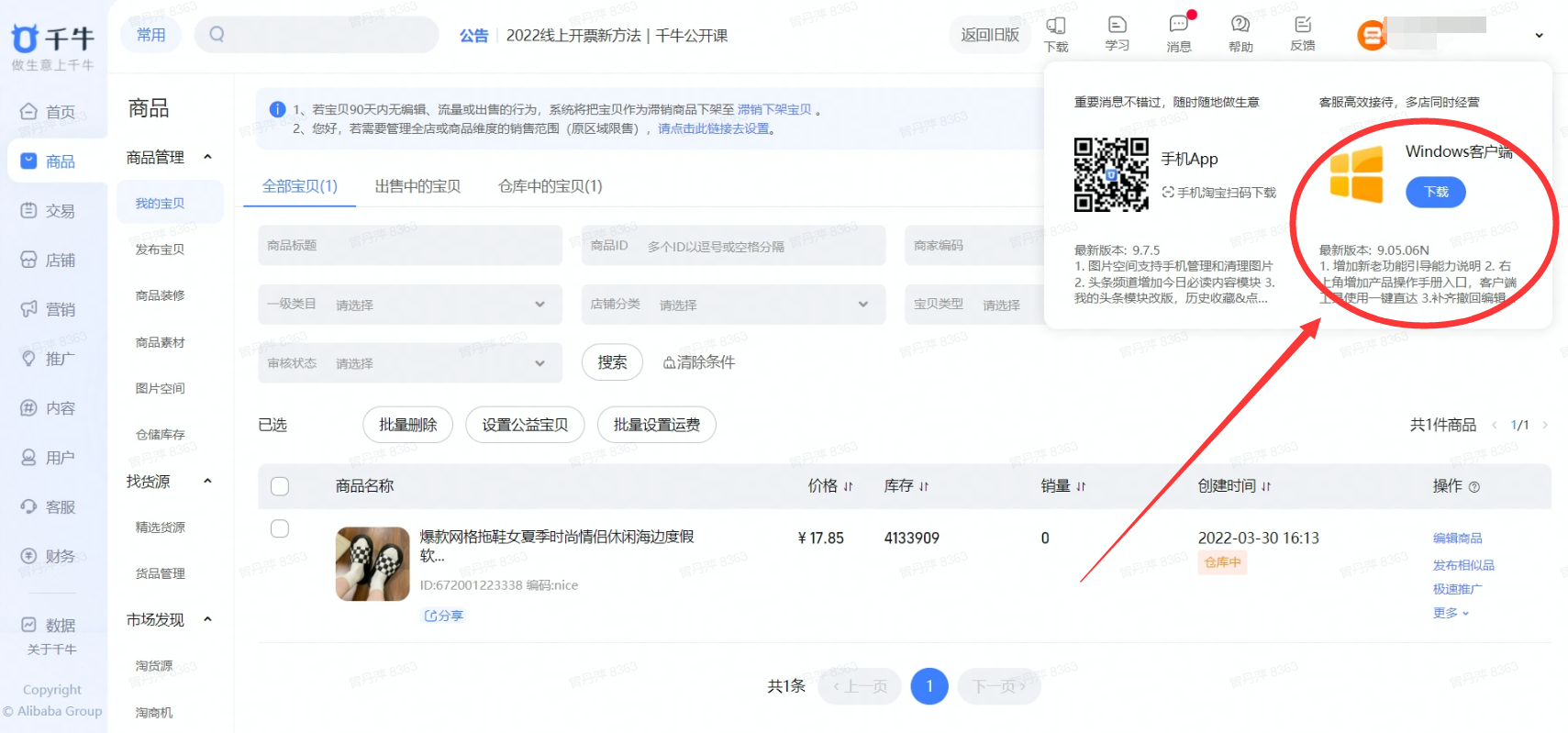The image size is (1568, 733).
Task: Click 清除条件 to reset filters
Action: click(698, 362)
